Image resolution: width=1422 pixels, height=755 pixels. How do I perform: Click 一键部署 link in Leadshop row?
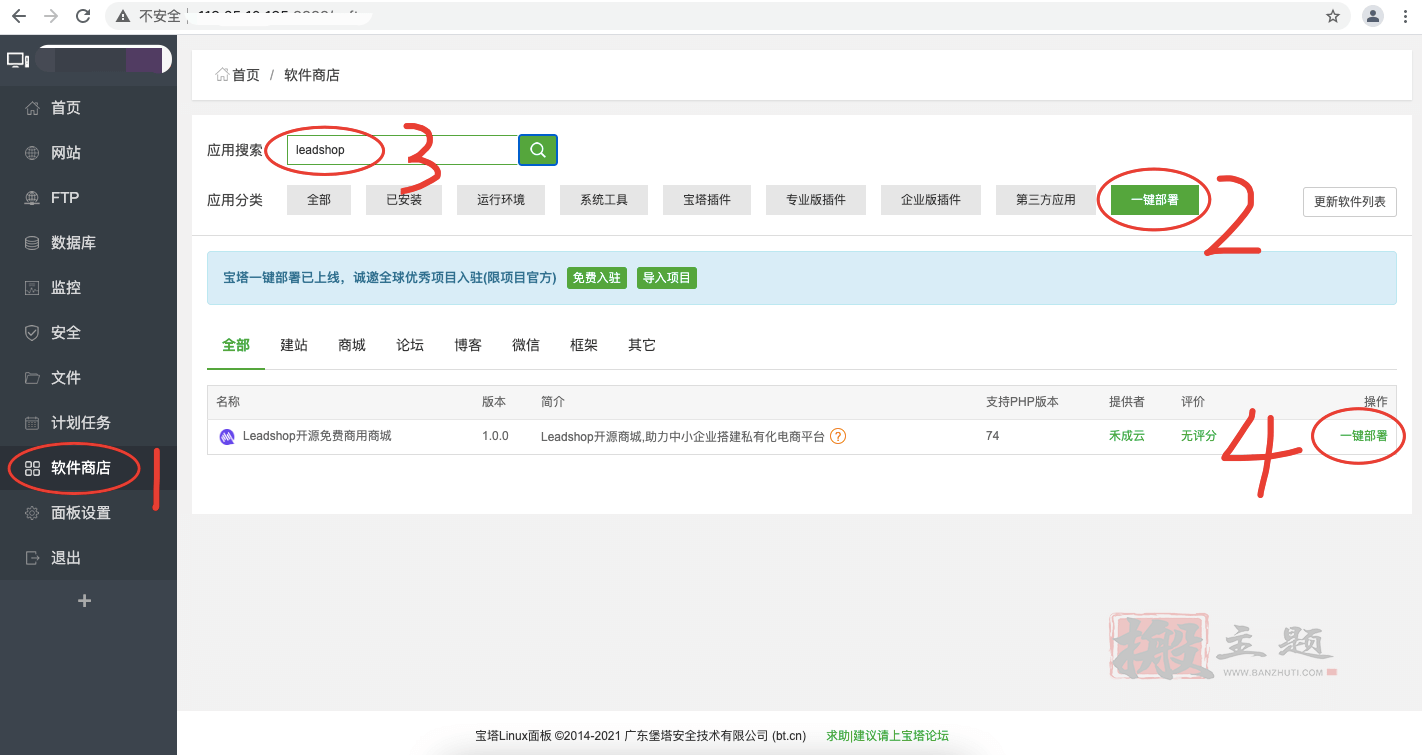[x=1364, y=436]
